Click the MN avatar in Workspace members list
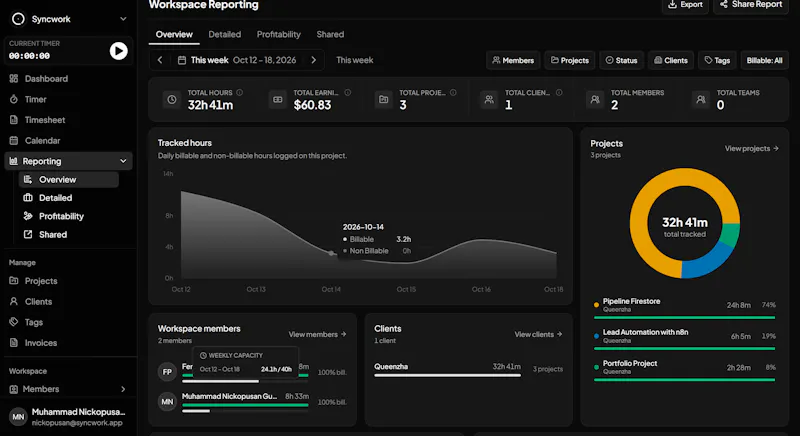Image resolution: width=800 pixels, height=436 pixels. coord(167,402)
